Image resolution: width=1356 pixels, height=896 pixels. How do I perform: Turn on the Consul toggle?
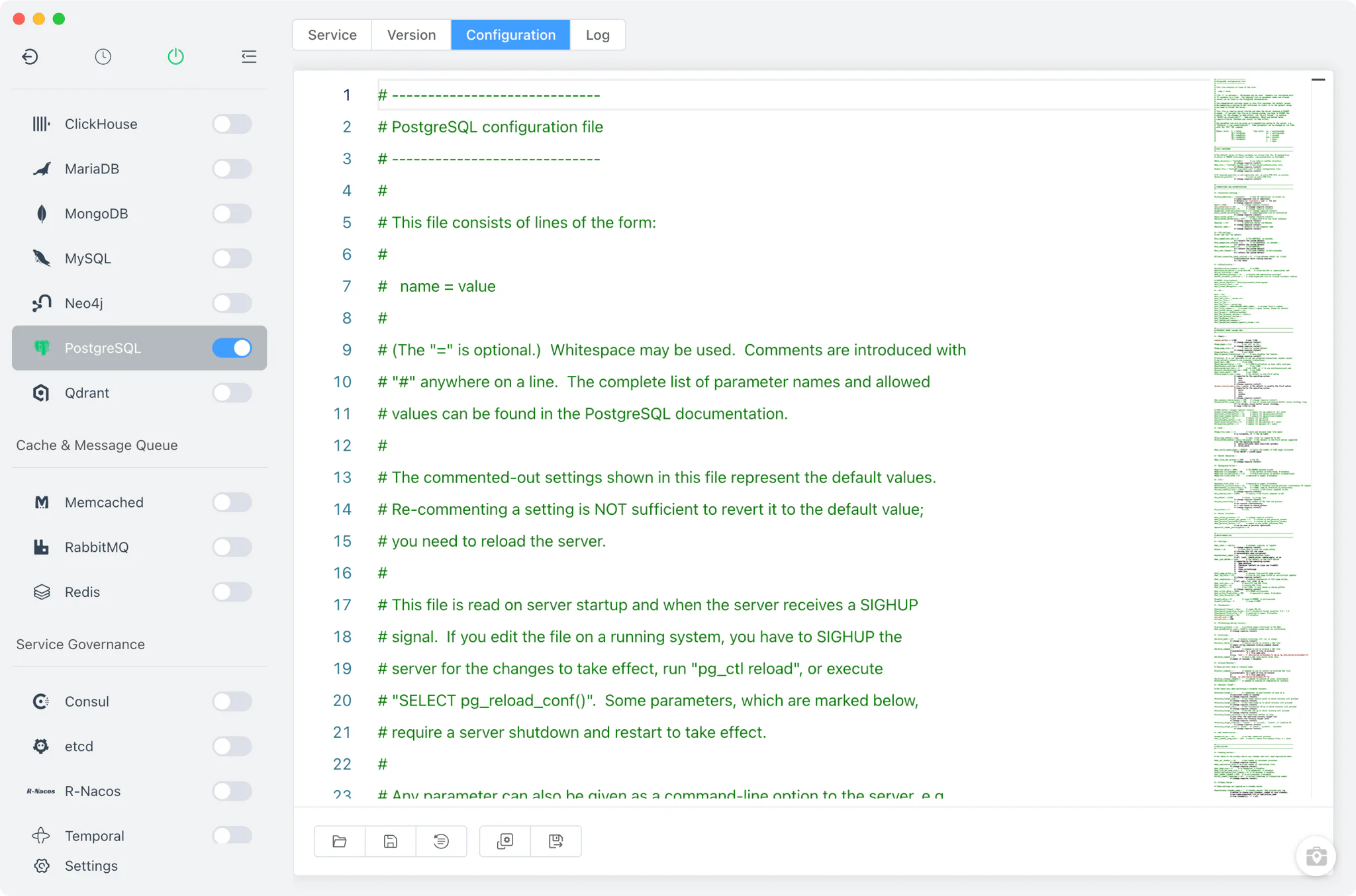coord(232,701)
